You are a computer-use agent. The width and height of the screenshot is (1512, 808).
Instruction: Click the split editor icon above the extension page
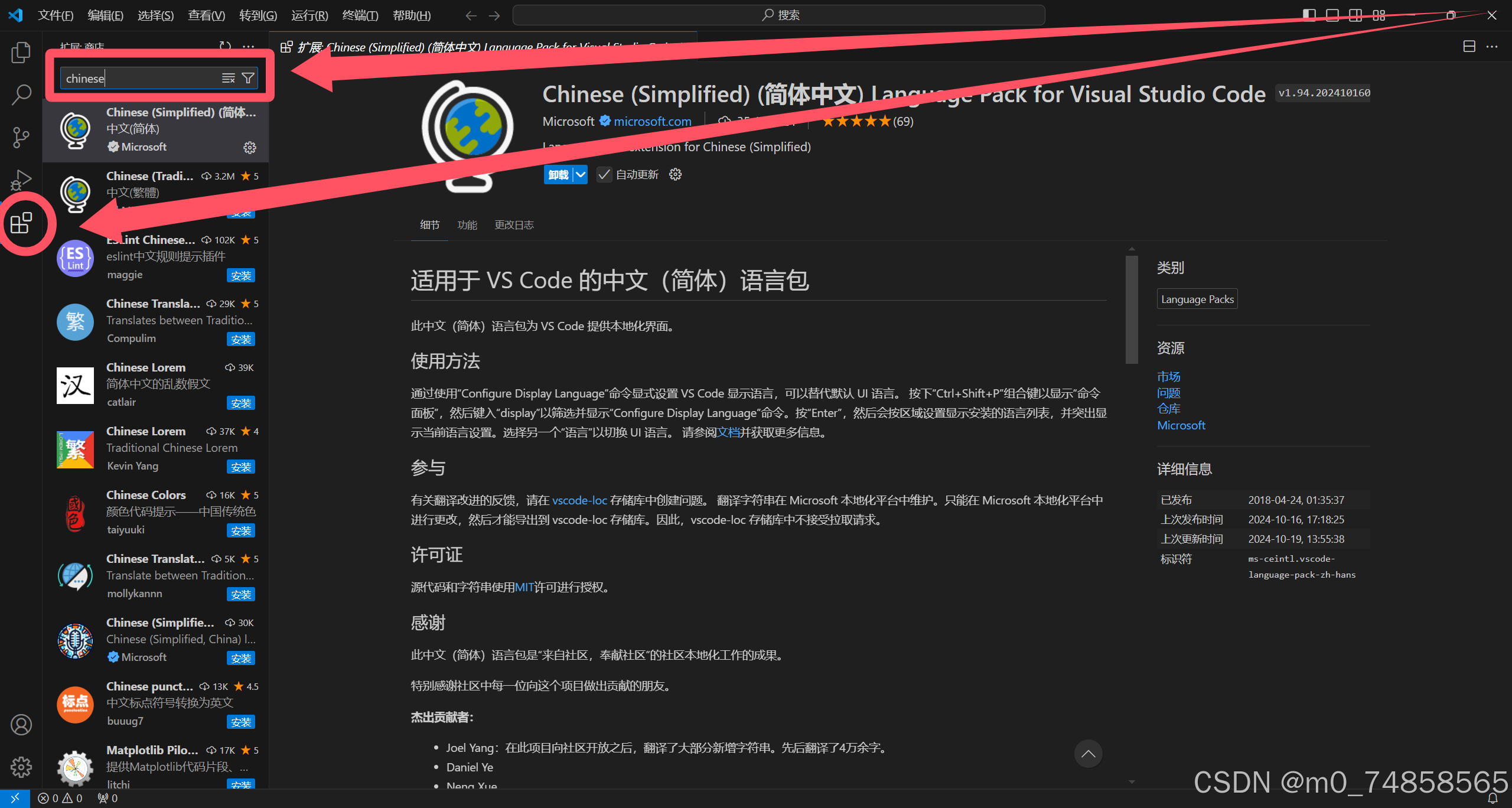(1469, 46)
